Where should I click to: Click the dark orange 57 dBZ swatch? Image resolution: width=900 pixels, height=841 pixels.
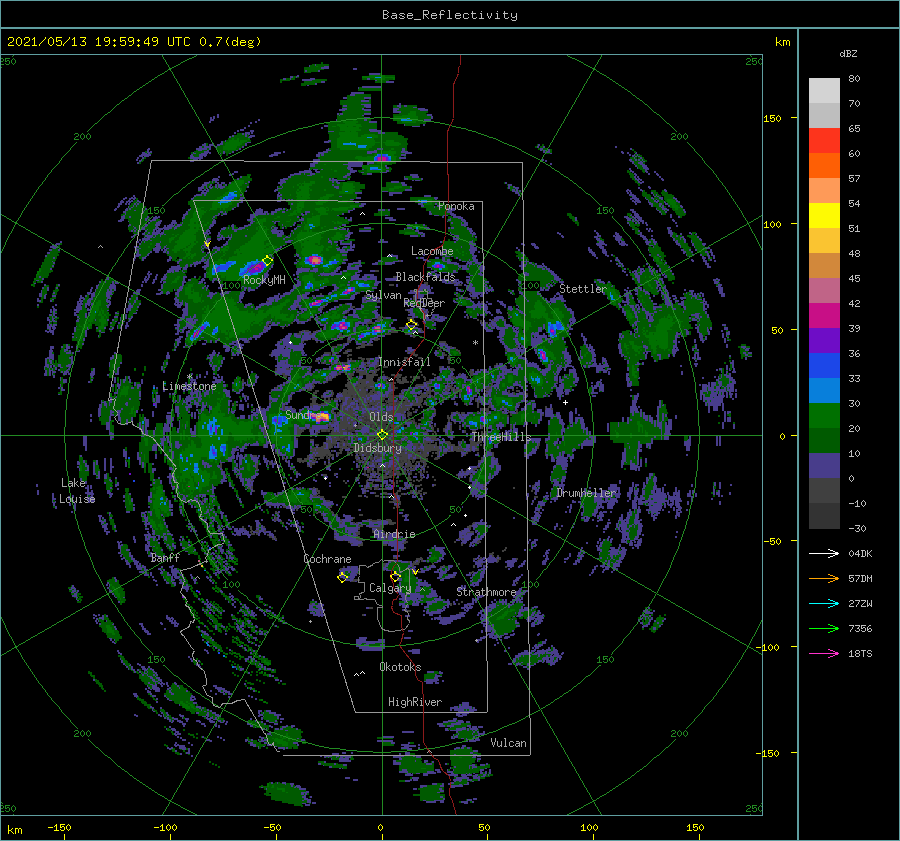click(x=824, y=166)
